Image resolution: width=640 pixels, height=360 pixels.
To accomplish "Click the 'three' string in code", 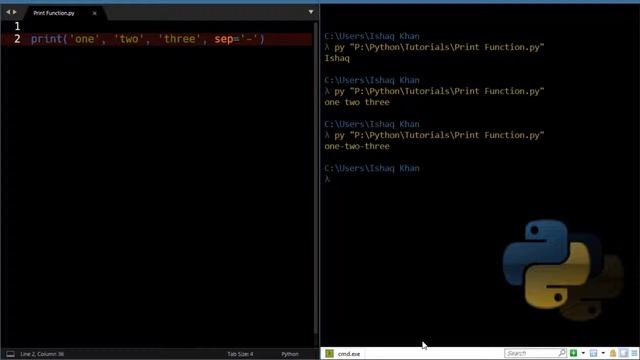I will click(x=180, y=39).
